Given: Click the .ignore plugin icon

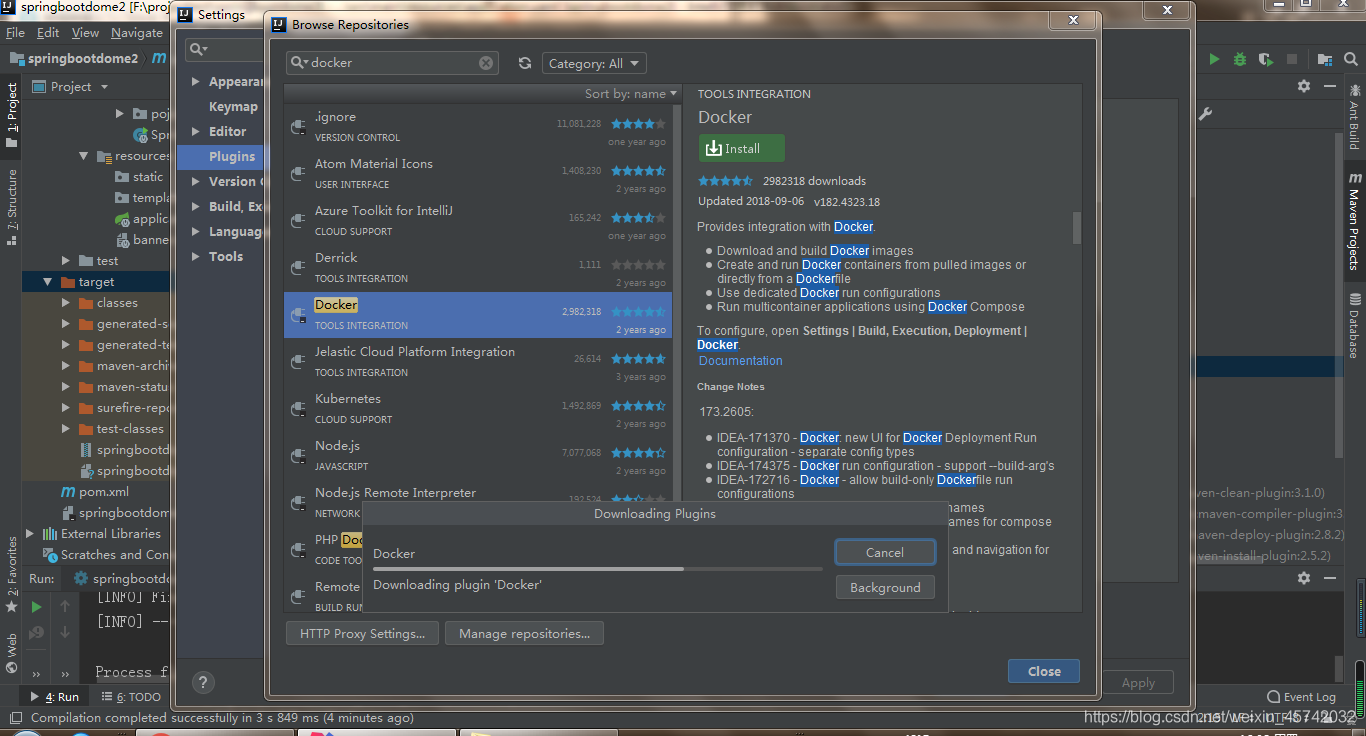Looking at the screenshot, I should point(298,127).
